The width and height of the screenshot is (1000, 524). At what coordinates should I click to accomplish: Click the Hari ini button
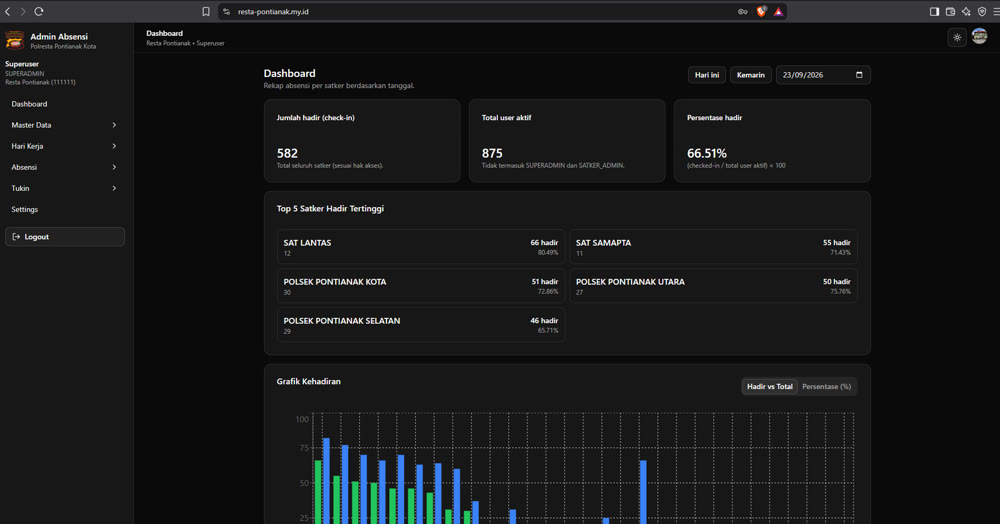point(707,75)
